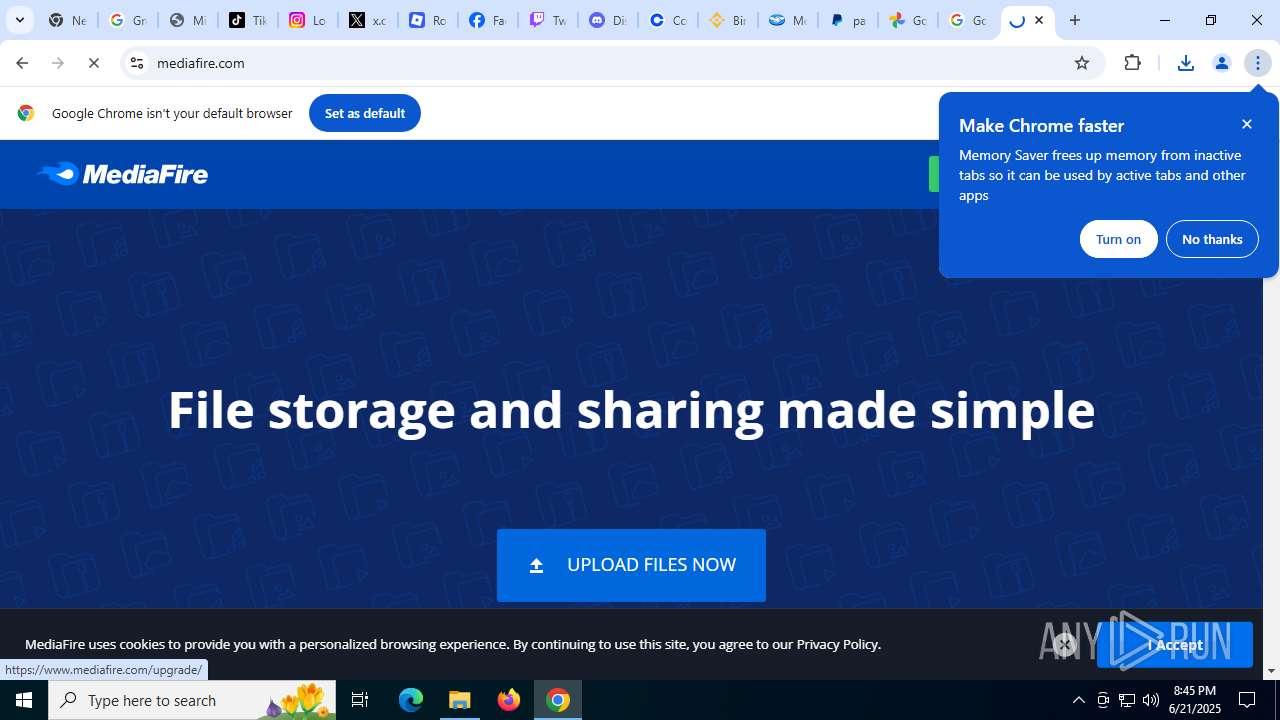Open File Explorer from taskbar
This screenshot has width=1280, height=720.
tap(460, 700)
